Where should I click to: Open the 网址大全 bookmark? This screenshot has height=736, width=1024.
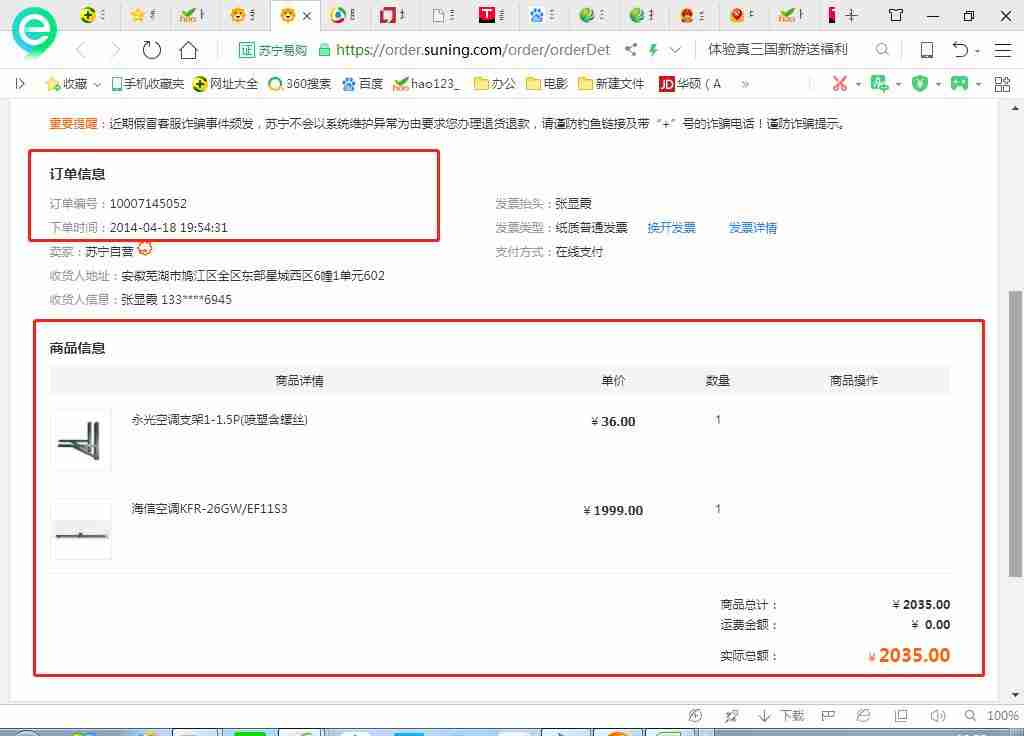225,84
